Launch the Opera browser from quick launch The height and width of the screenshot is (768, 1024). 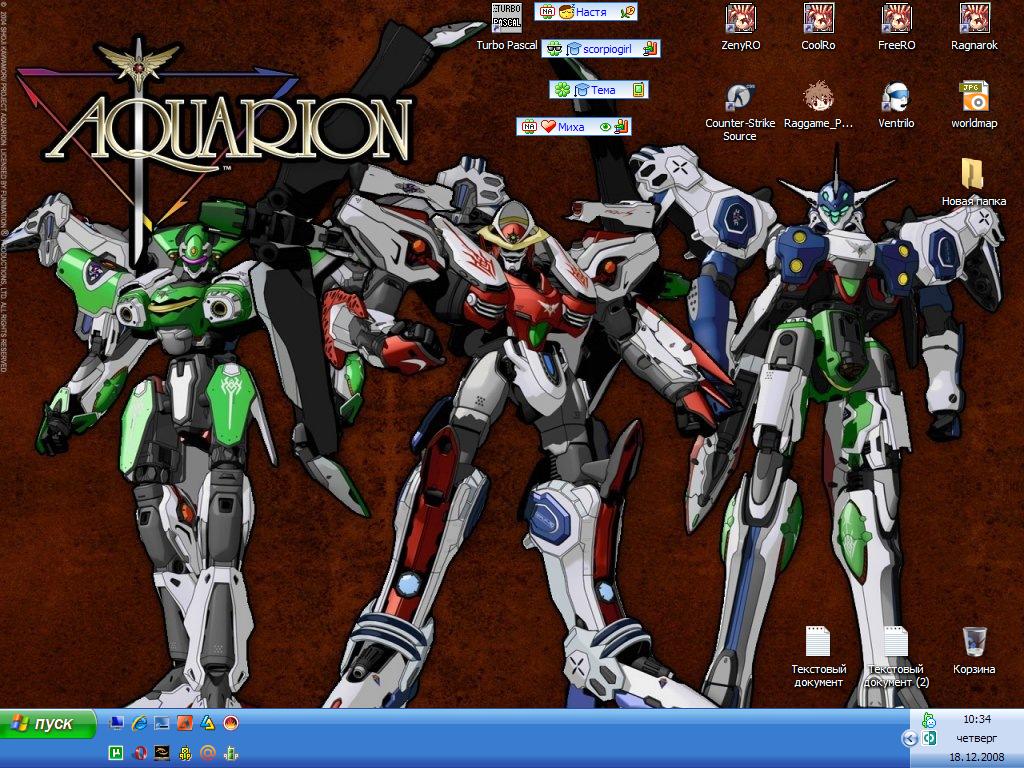pyautogui.click(x=139, y=753)
